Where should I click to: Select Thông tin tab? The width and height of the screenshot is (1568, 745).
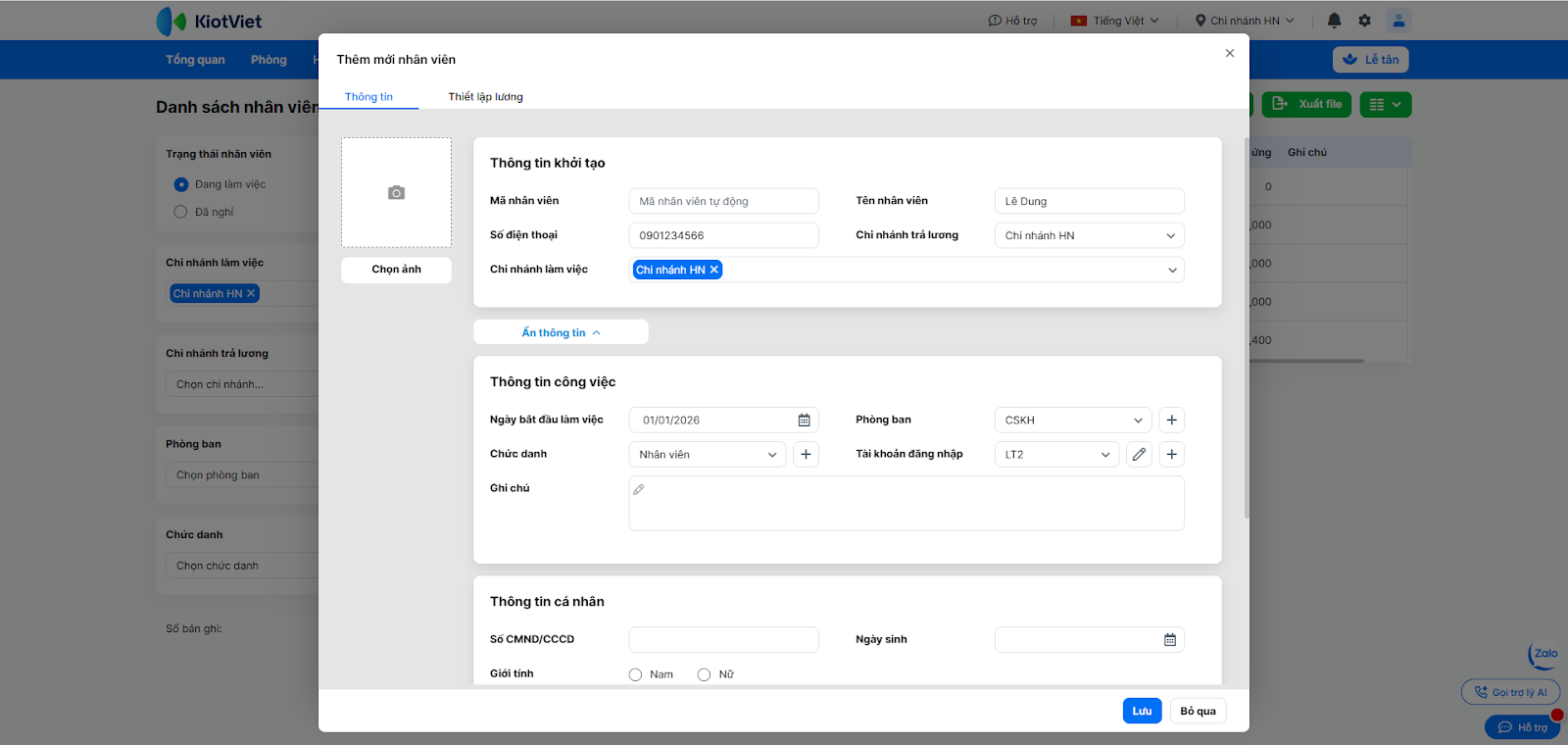pyautogui.click(x=368, y=97)
